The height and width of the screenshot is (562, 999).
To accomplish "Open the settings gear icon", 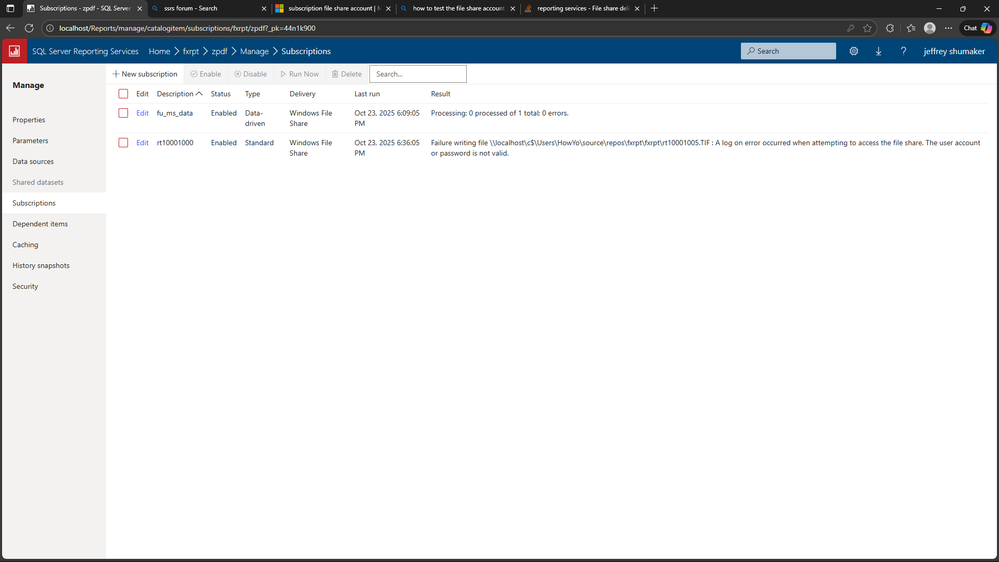I will point(854,51).
